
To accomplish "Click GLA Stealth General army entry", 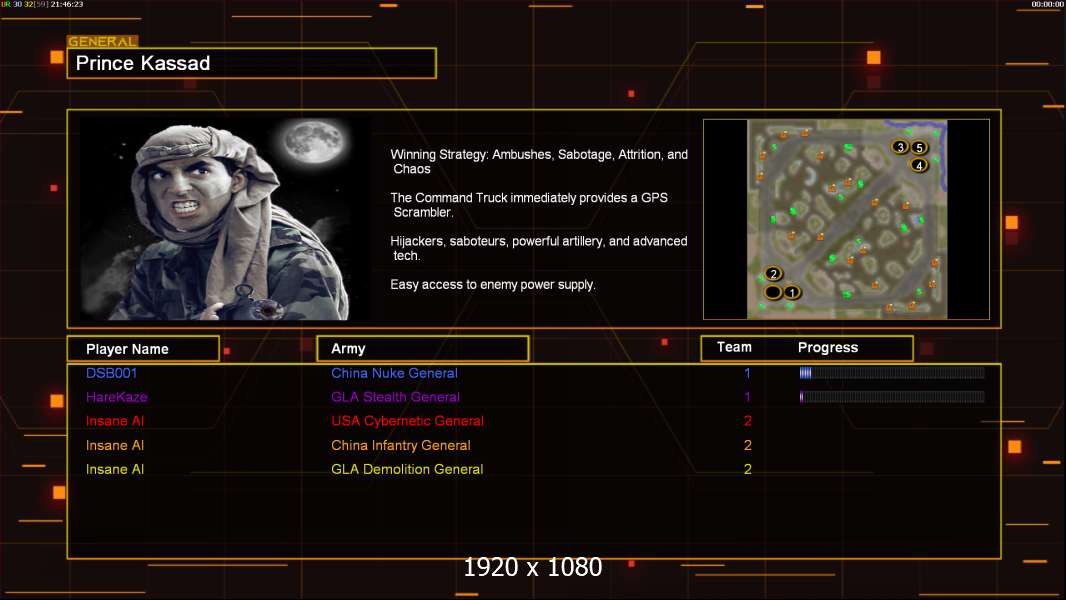I will [x=395, y=397].
